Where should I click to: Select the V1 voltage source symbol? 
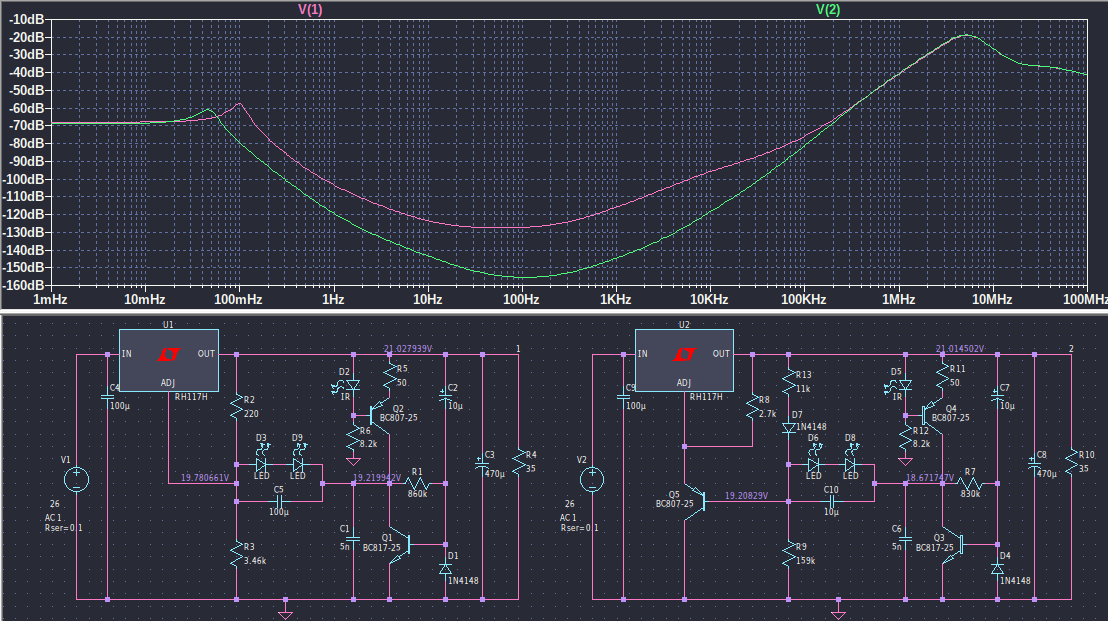click(76, 480)
